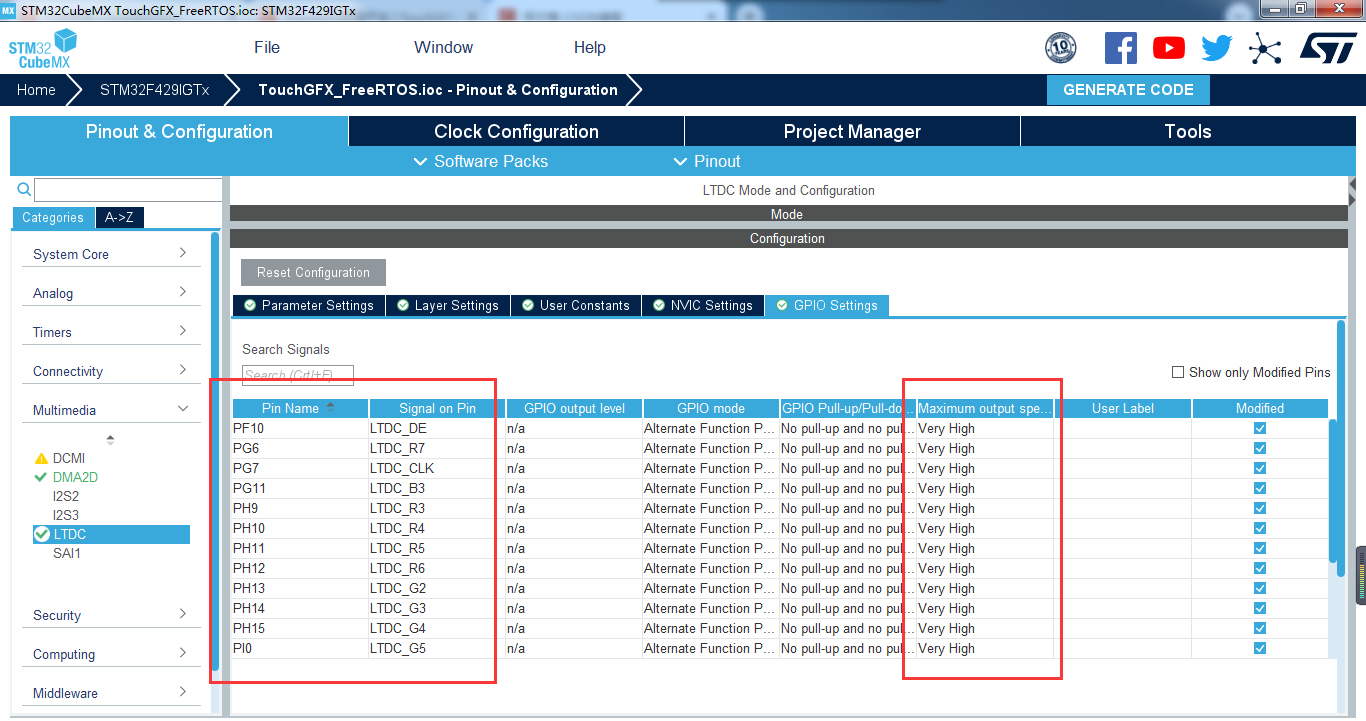Screen dimensions: 1366x721
Task: Toggle Show only Modified Pins checkbox
Action: (1178, 372)
